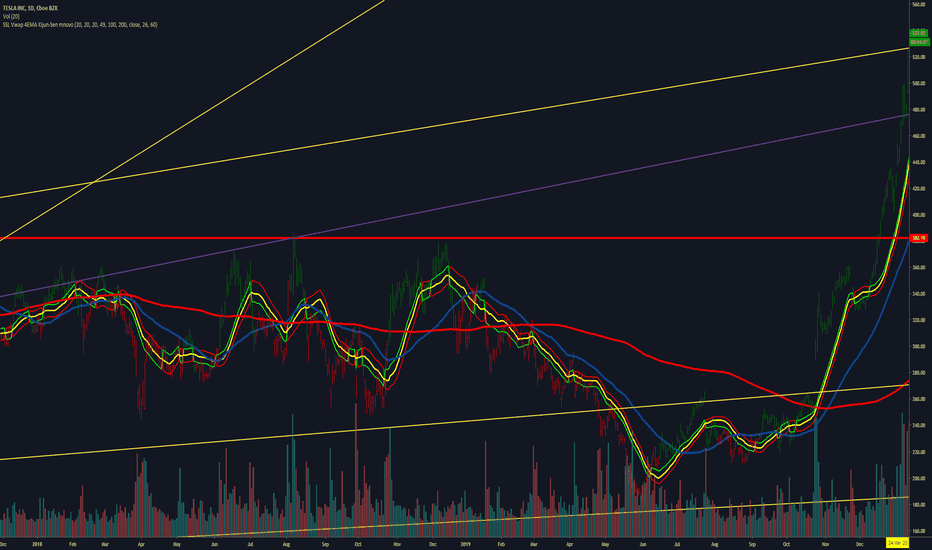Select the Vol (20) indicator label
Image resolution: width=932 pixels, height=550 pixels.
point(11,17)
